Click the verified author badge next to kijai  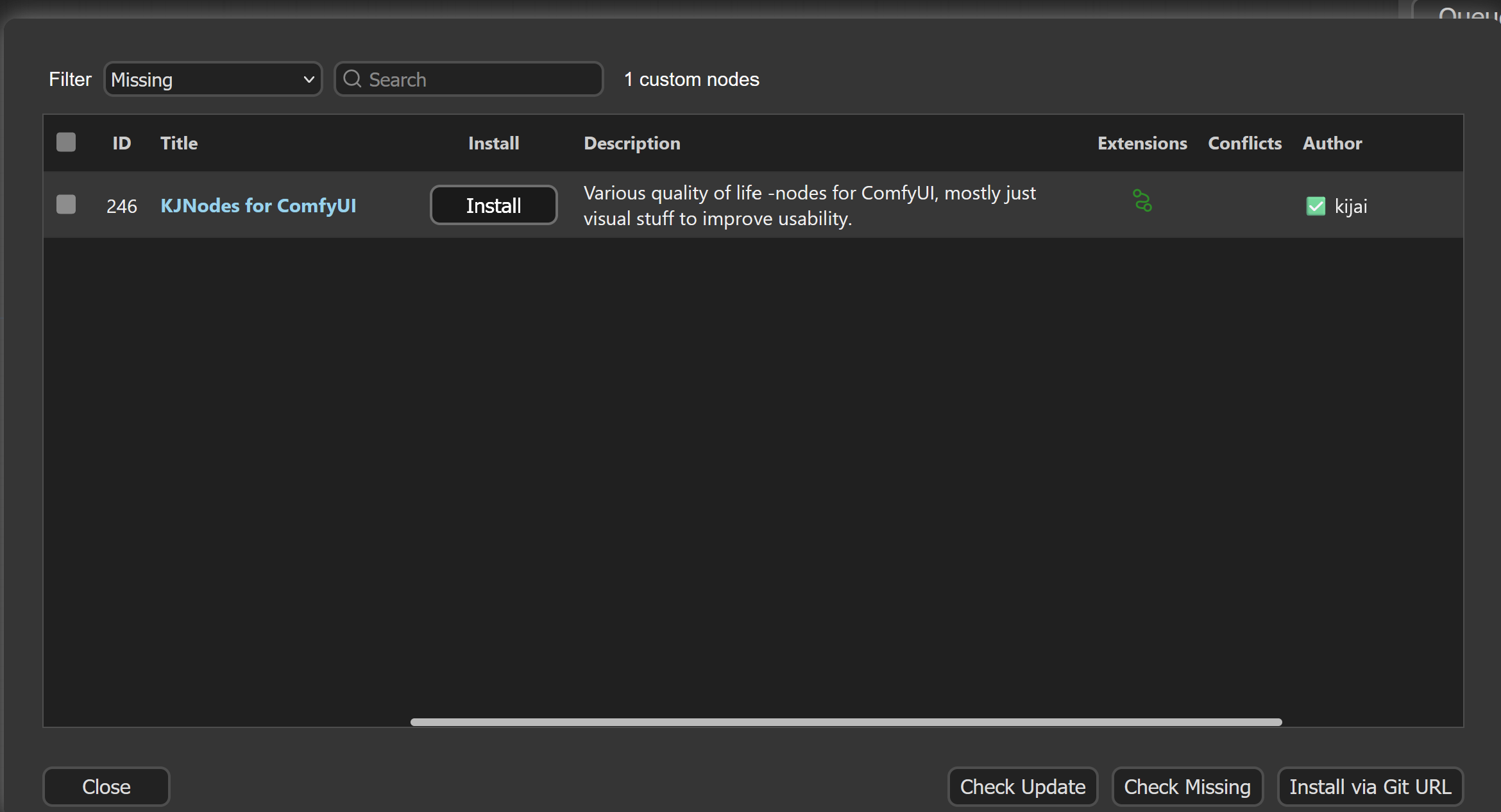point(1316,206)
